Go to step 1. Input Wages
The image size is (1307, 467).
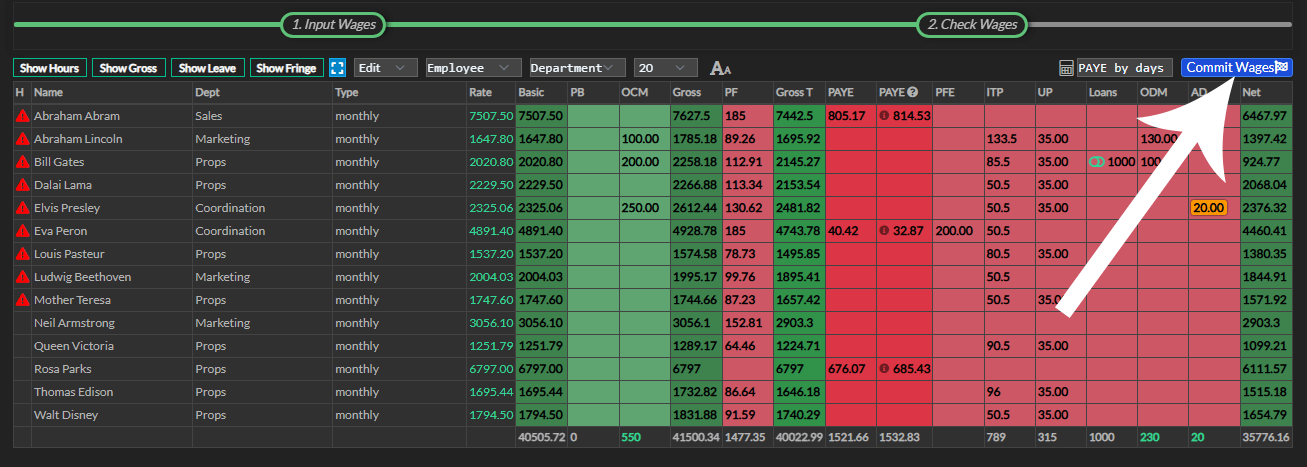click(333, 24)
